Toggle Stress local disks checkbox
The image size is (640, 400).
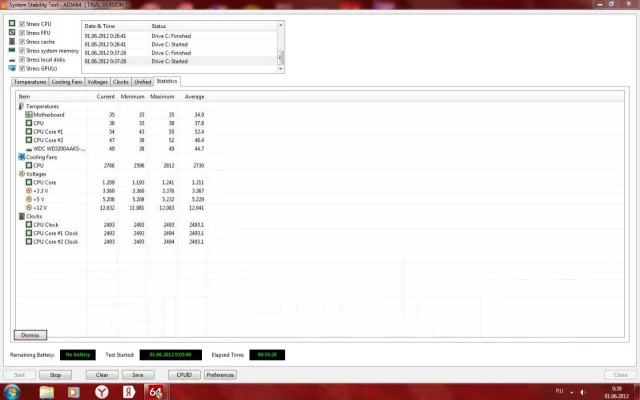(22, 60)
